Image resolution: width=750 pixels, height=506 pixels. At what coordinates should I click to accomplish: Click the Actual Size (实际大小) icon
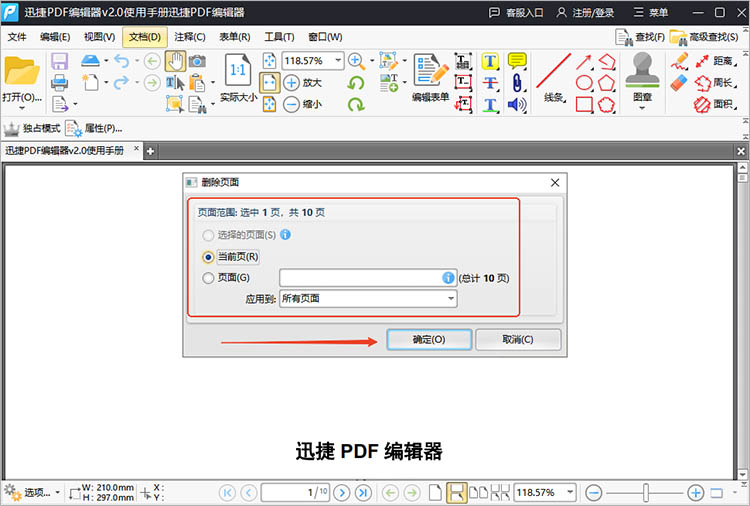point(237,75)
